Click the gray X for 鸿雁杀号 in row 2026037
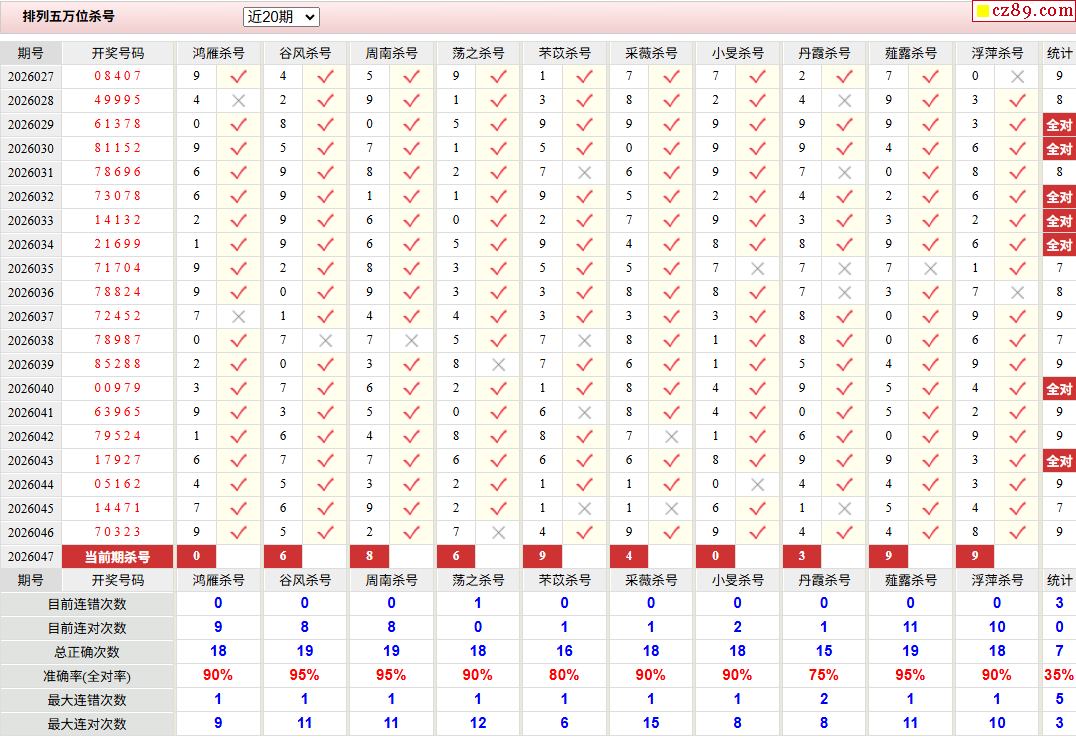Screen dimensions: 1076x738 point(238,317)
